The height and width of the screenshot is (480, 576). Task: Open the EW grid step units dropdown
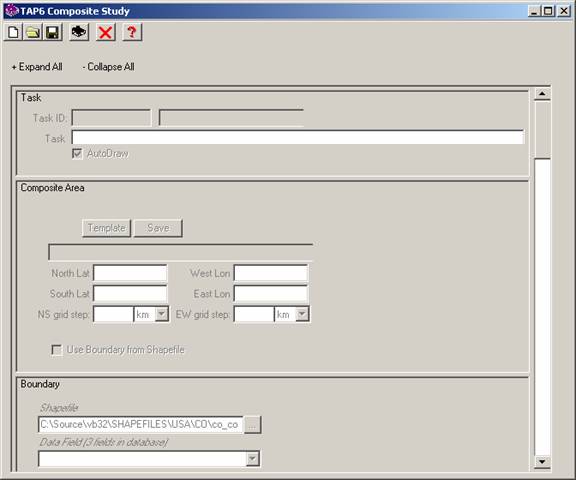click(x=302, y=314)
